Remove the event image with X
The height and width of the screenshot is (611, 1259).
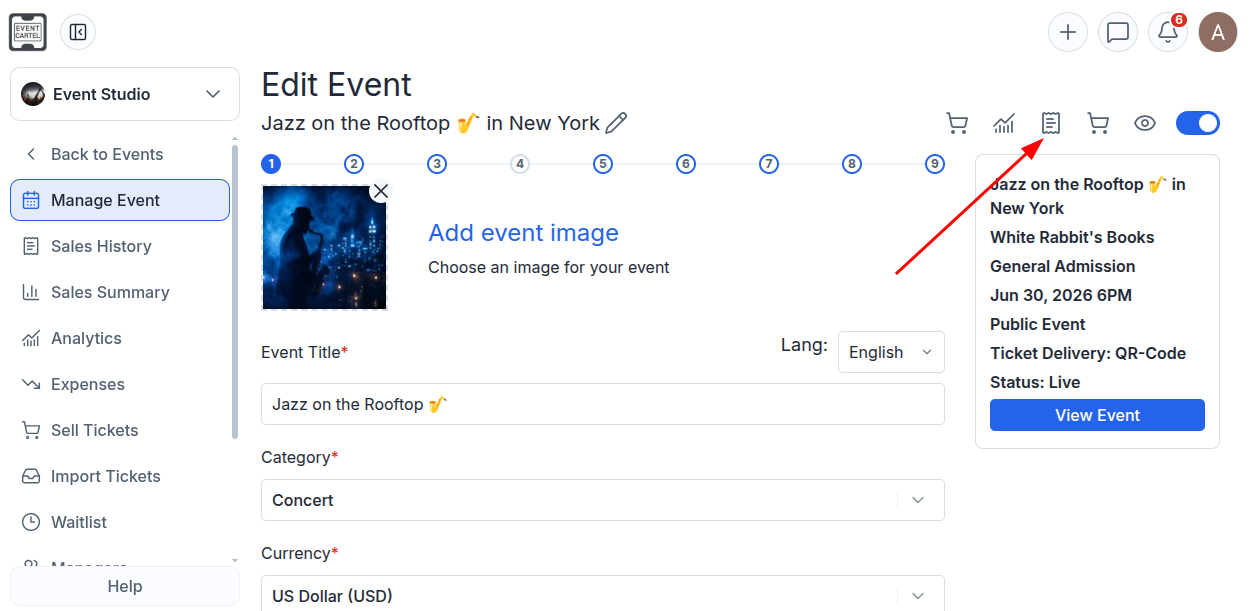(x=380, y=191)
